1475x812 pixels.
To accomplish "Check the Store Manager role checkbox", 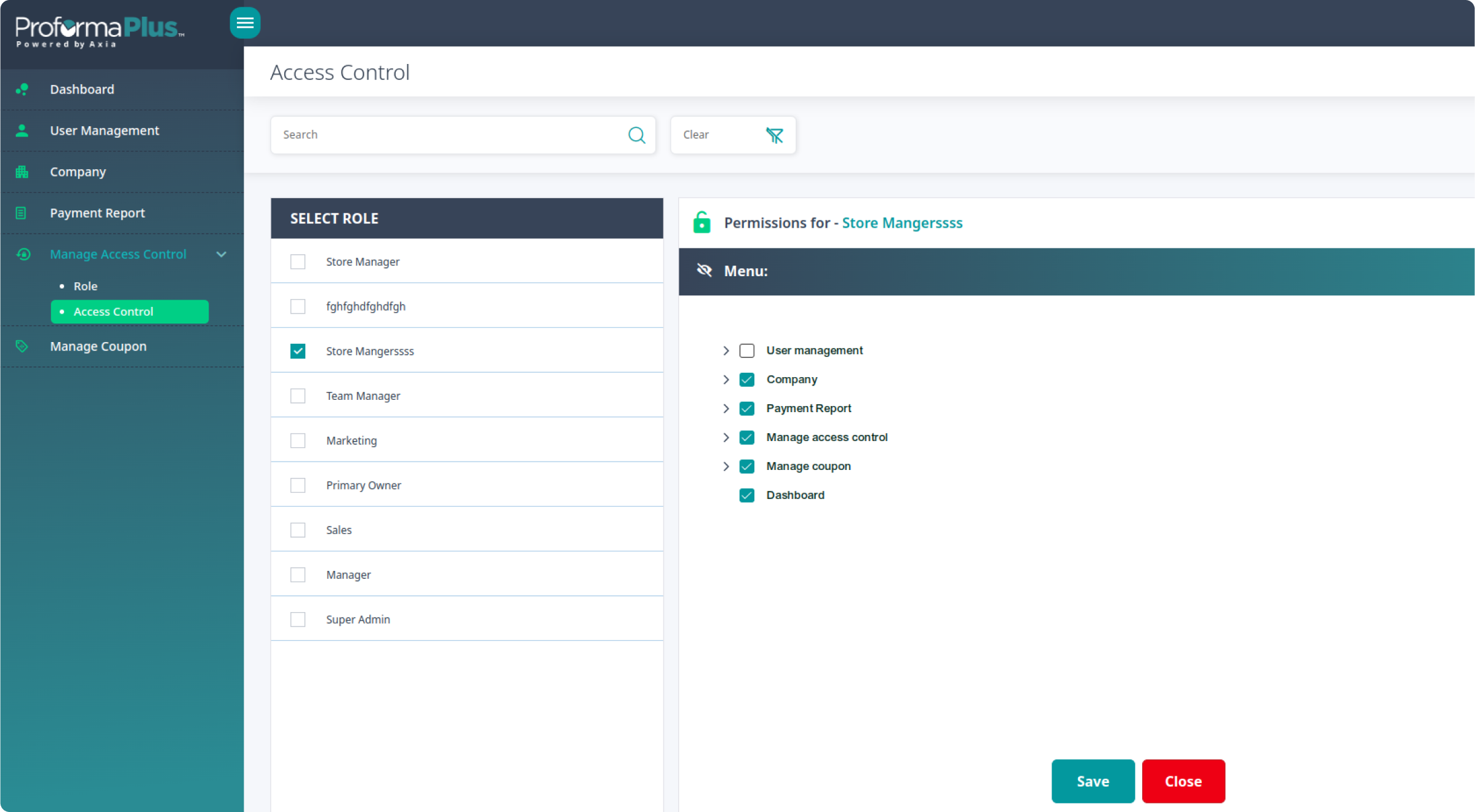I will (x=298, y=262).
